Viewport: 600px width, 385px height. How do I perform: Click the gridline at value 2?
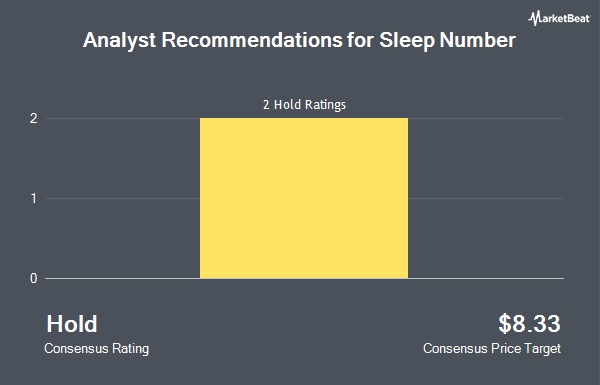pos(122,118)
